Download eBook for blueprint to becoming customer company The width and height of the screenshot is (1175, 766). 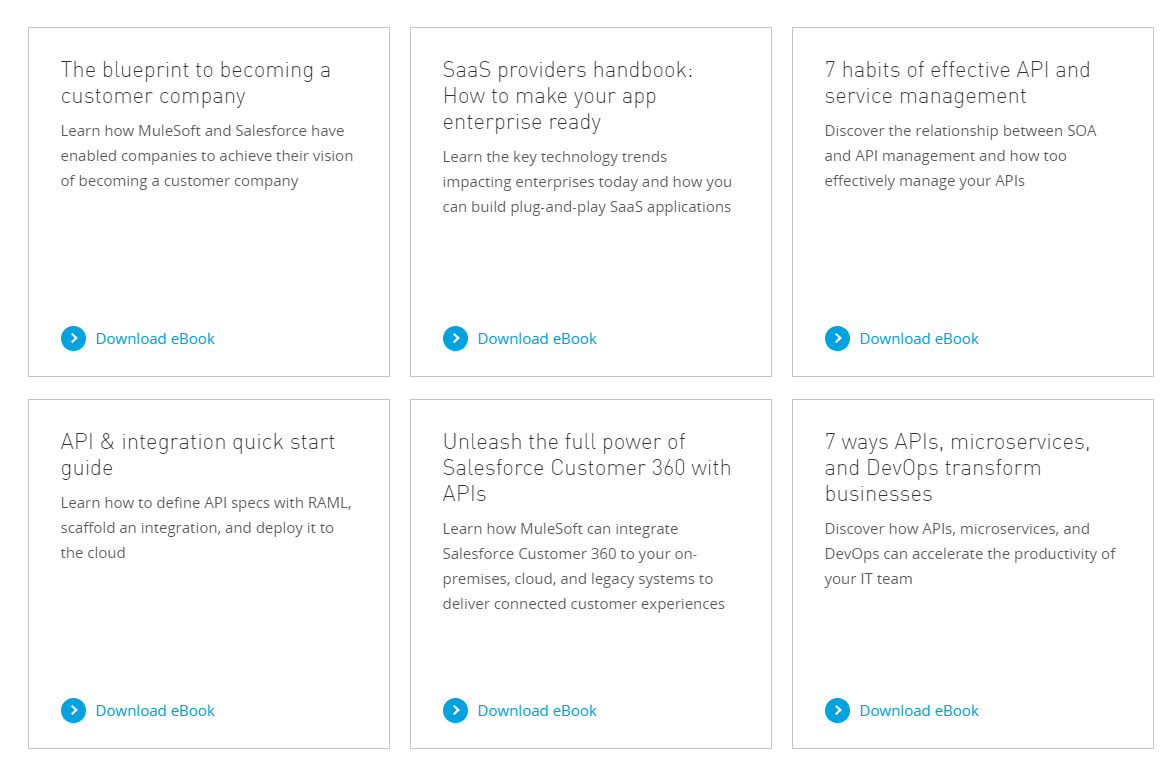pos(155,339)
